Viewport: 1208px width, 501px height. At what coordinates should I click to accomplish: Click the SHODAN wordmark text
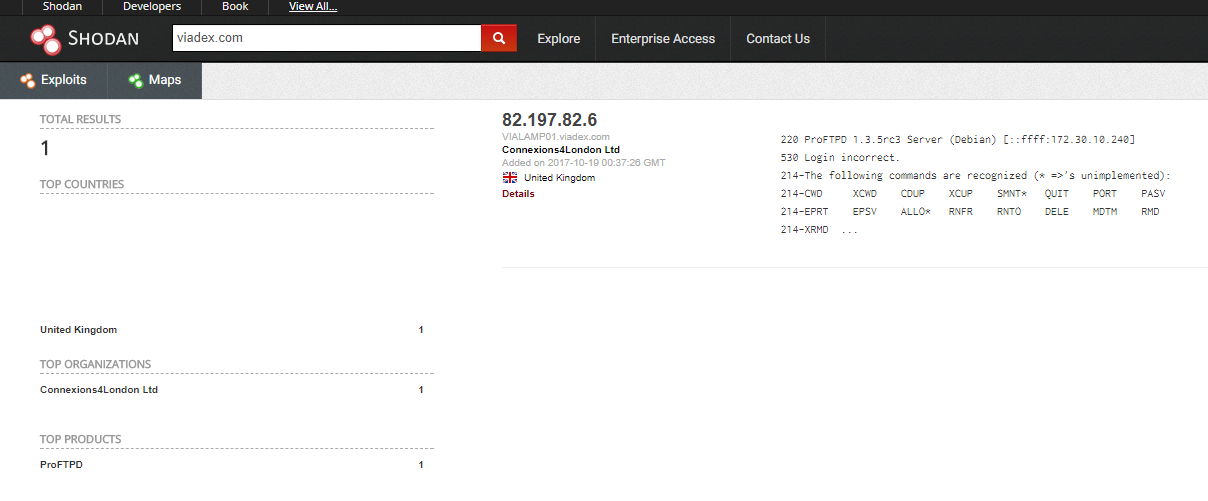104,39
